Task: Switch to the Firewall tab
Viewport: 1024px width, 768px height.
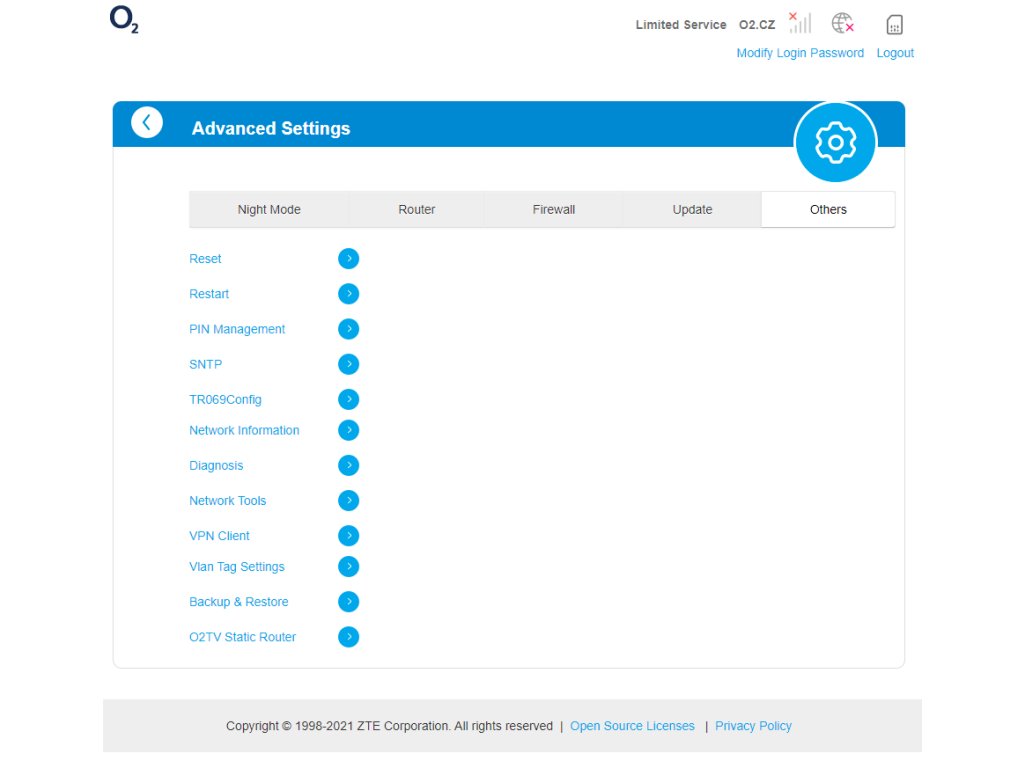Action: tap(554, 210)
